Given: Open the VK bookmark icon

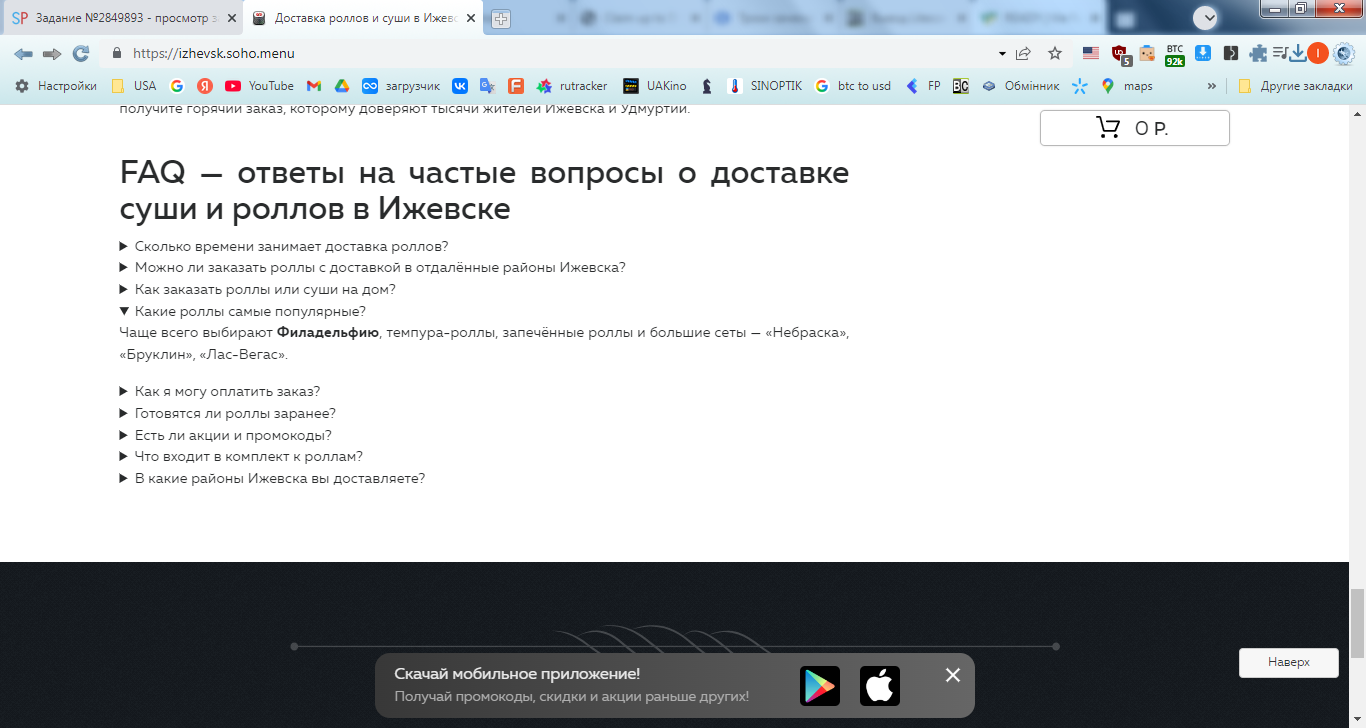Looking at the screenshot, I should point(460,86).
